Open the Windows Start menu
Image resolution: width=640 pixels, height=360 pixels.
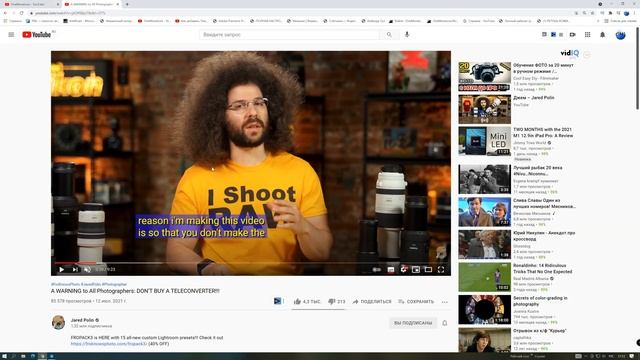(4, 356)
